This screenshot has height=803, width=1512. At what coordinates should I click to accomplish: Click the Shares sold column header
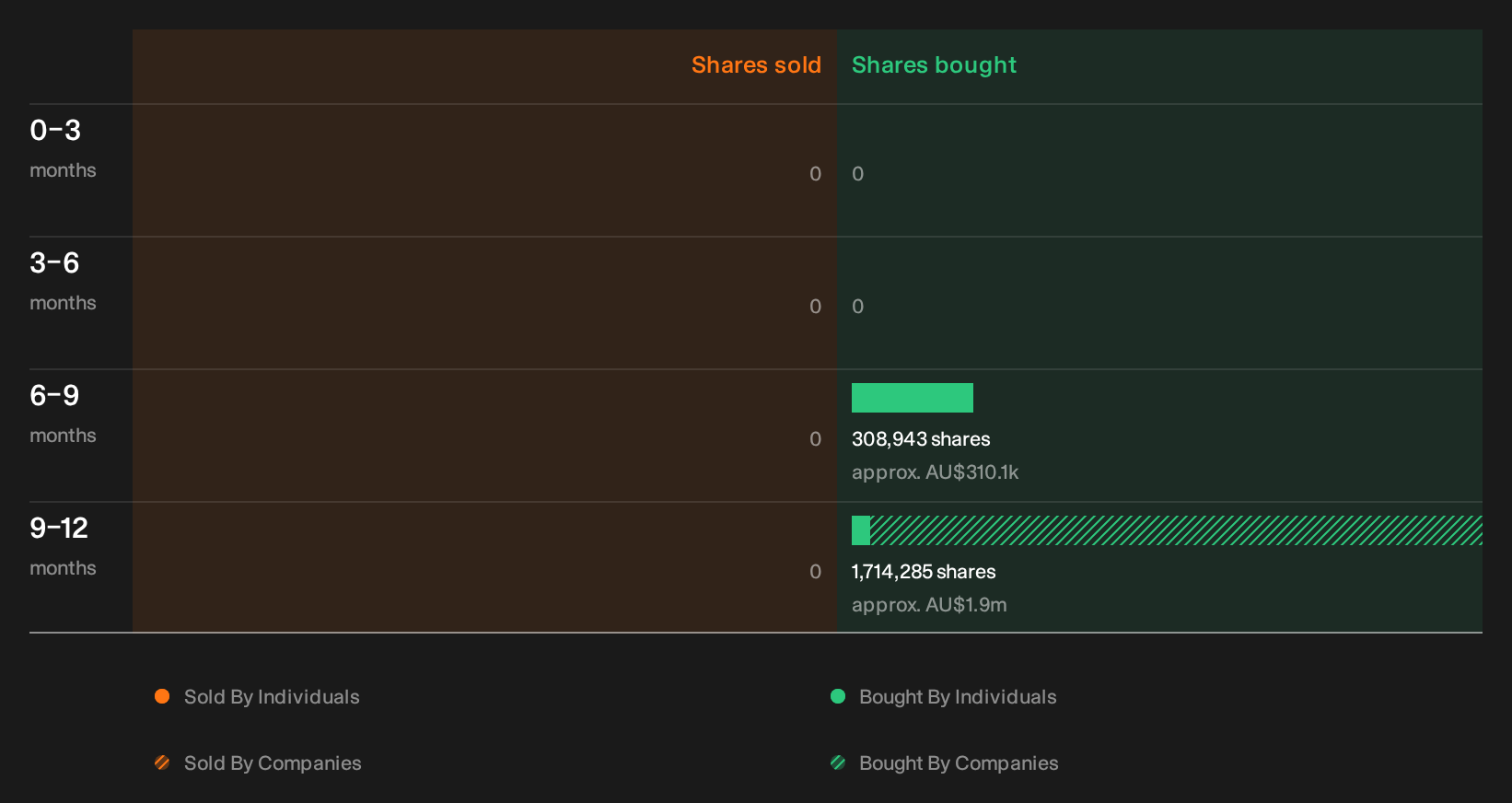pyautogui.click(x=756, y=65)
